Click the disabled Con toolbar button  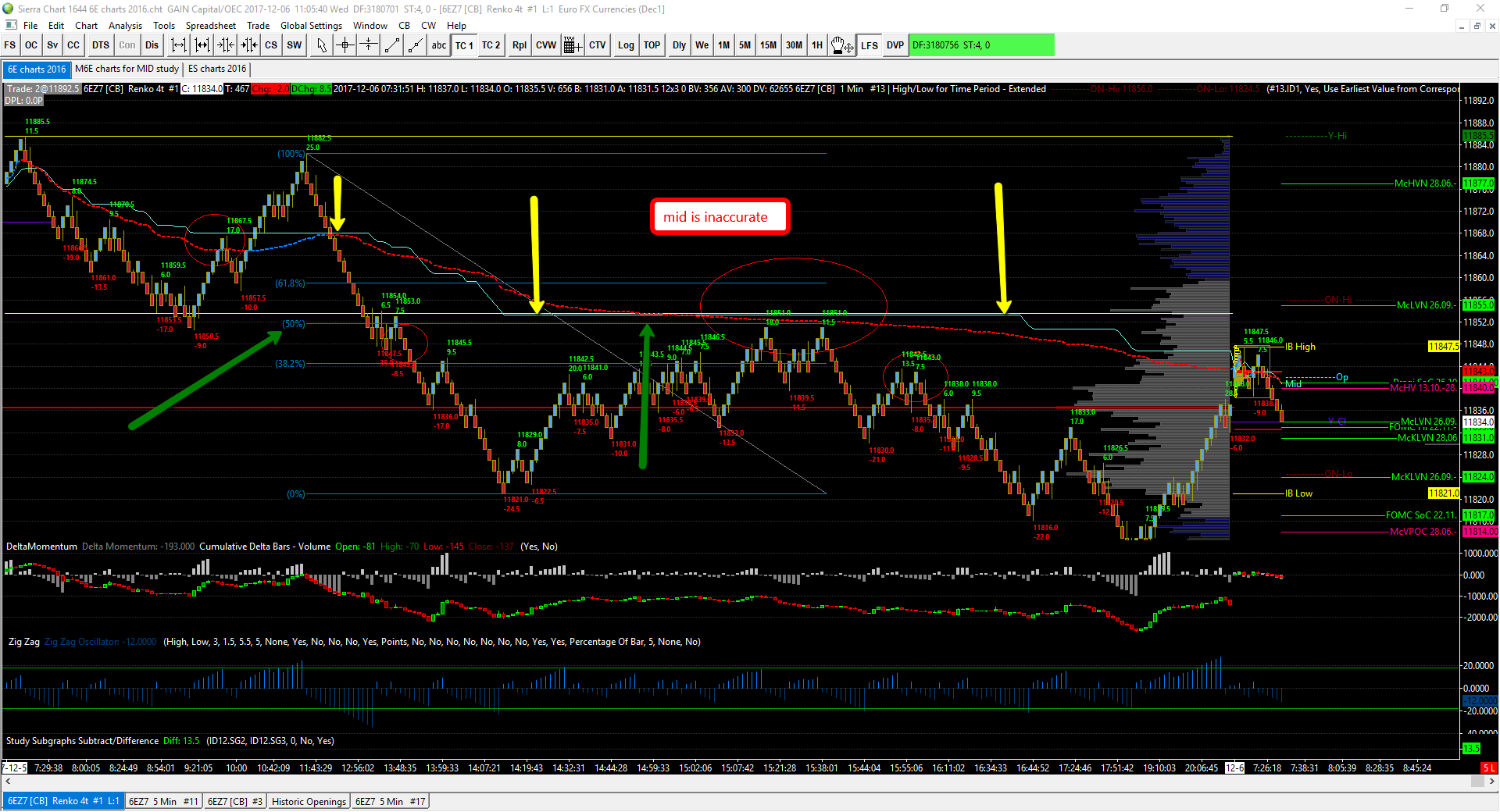(127, 45)
